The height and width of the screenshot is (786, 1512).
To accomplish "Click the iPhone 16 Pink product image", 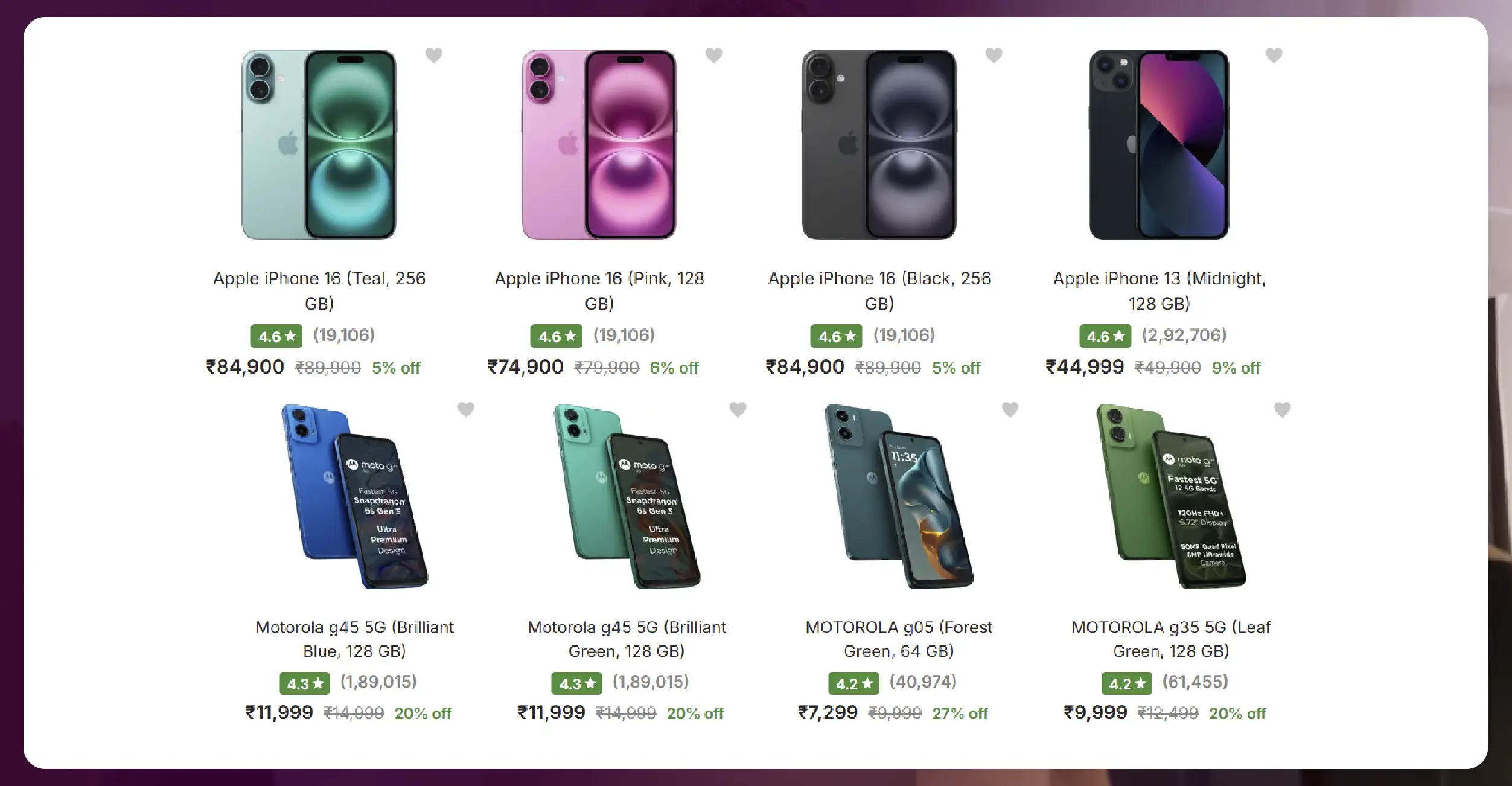I will tap(599, 145).
